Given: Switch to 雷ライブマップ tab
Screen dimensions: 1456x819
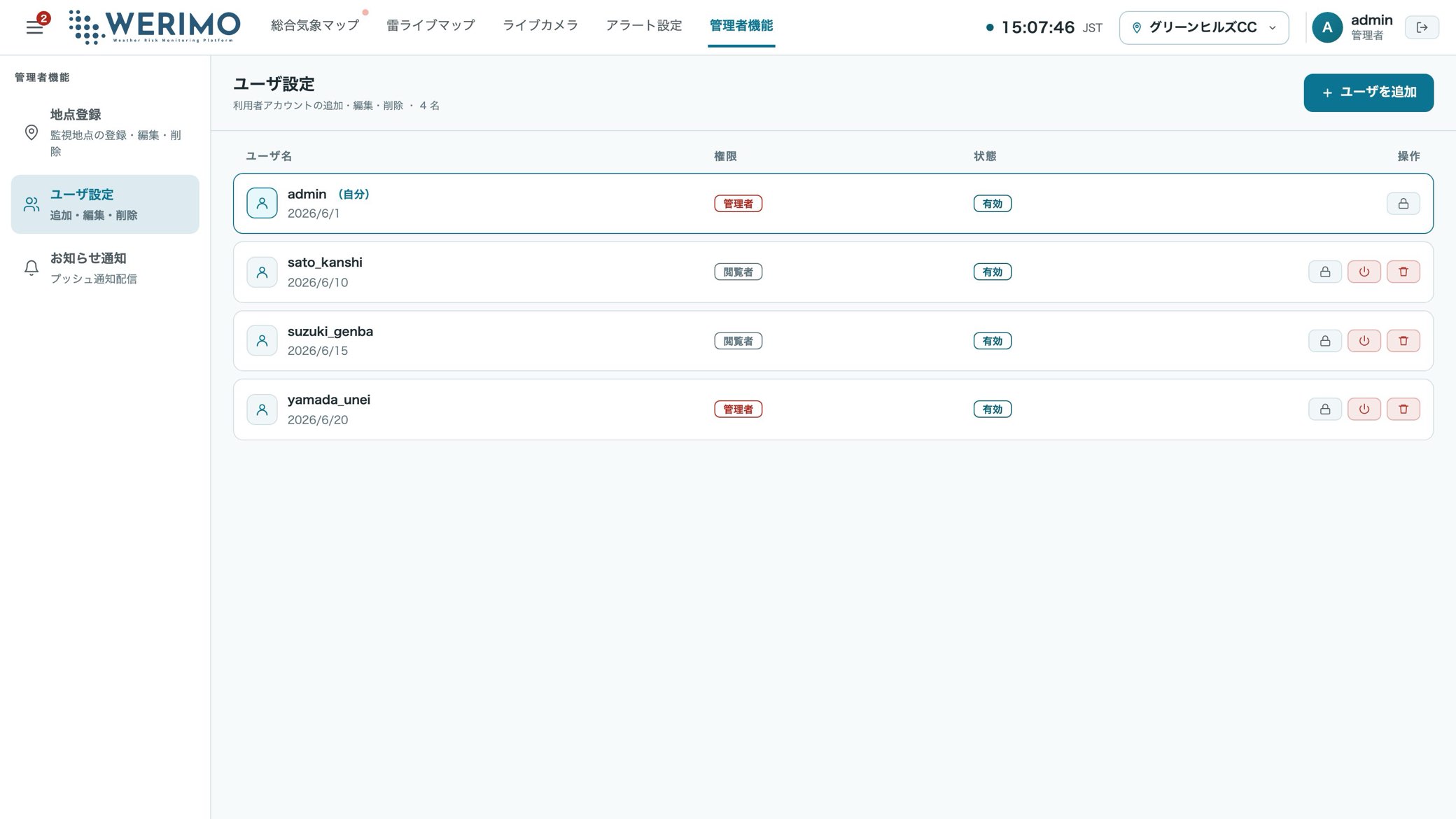Looking at the screenshot, I should coord(430,26).
